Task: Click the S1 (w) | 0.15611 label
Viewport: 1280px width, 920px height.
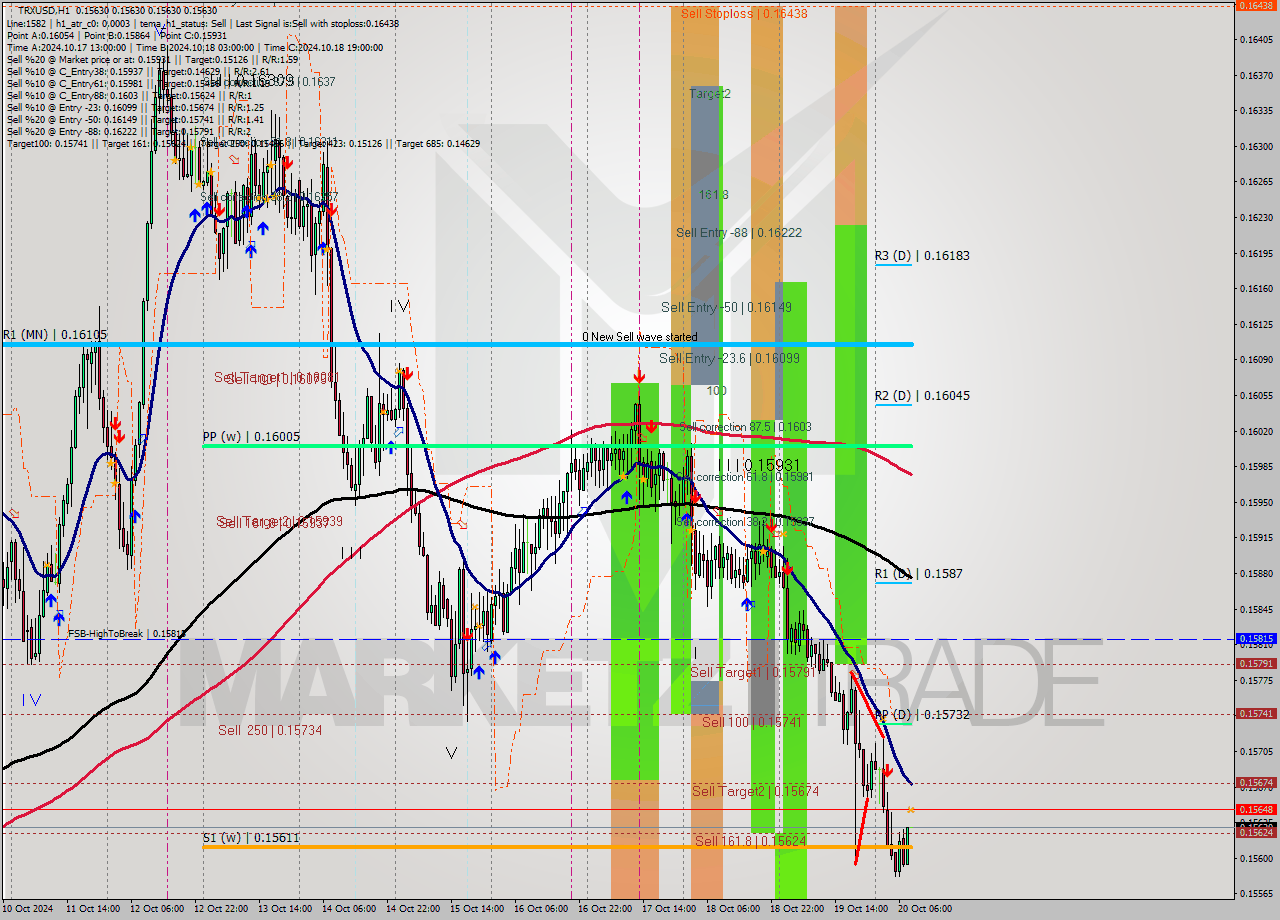Action: 250,837
